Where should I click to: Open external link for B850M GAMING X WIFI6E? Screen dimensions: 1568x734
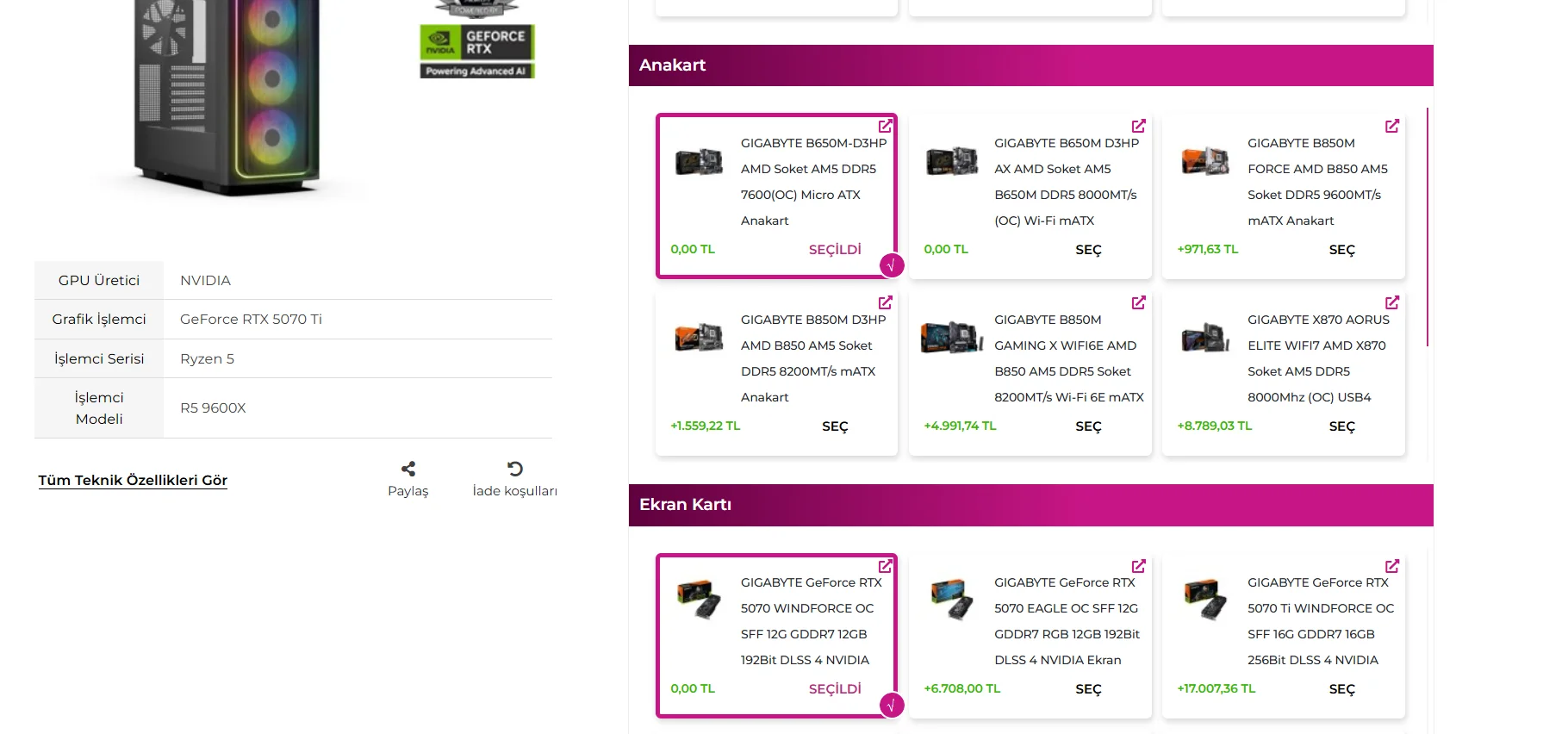click(x=1138, y=302)
